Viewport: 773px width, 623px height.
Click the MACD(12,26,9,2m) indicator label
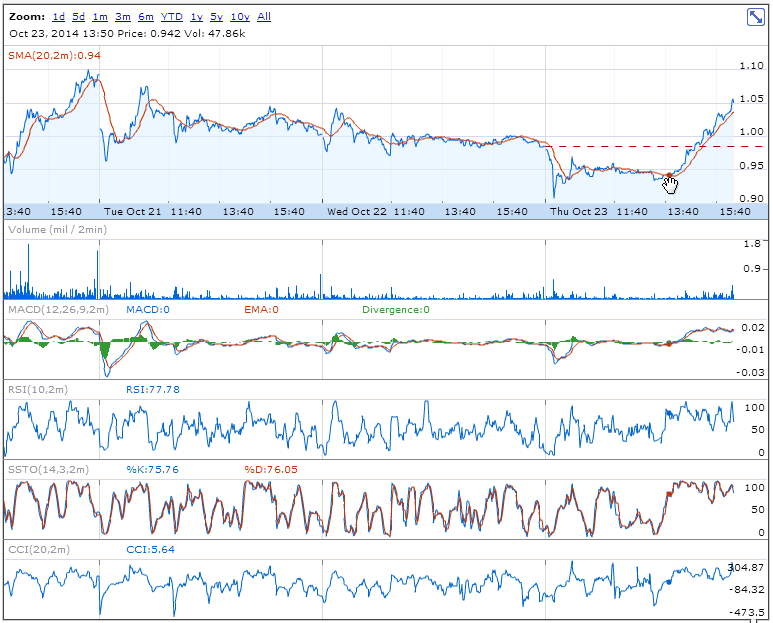tap(59, 310)
